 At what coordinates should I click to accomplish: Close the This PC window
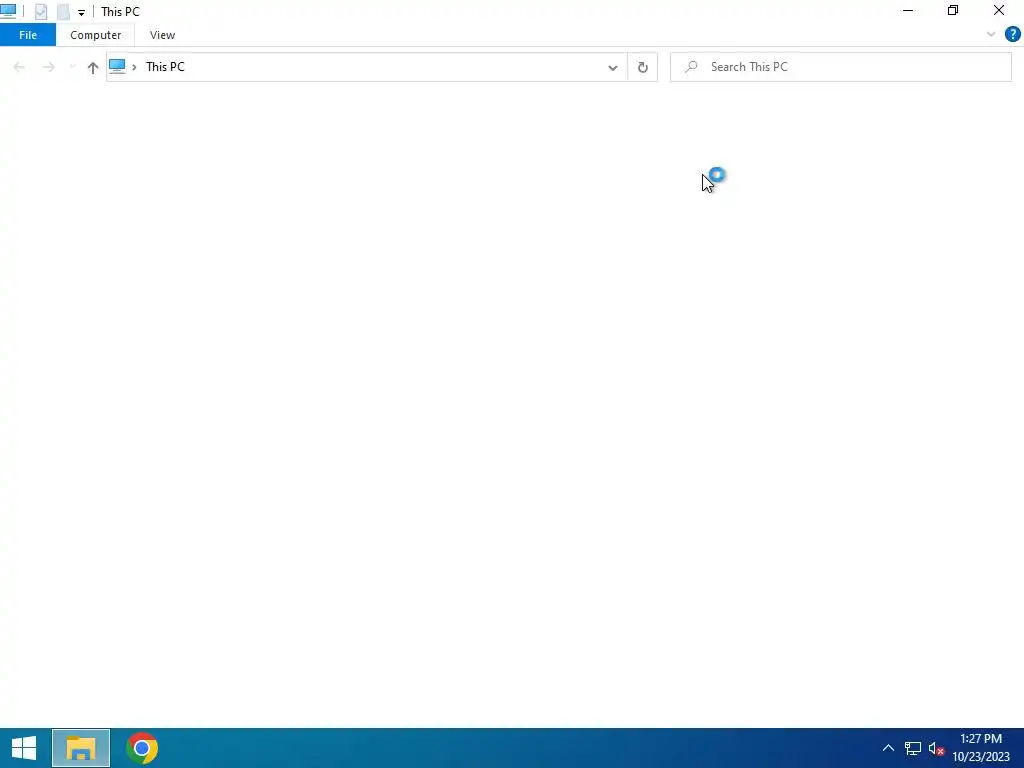pyautogui.click(x=999, y=10)
